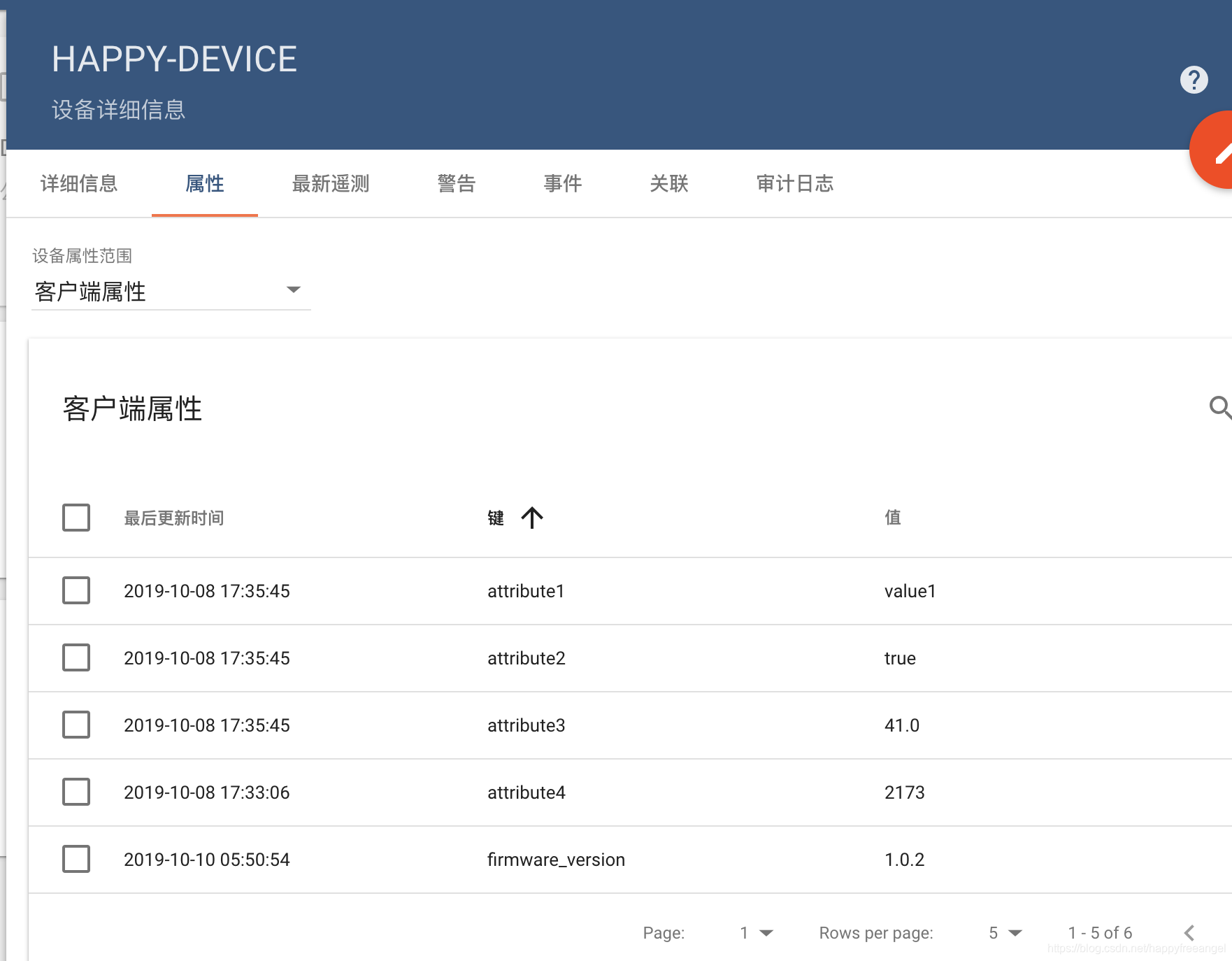
Task: Click the 设备详细信息 subtitle
Action: tap(118, 110)
